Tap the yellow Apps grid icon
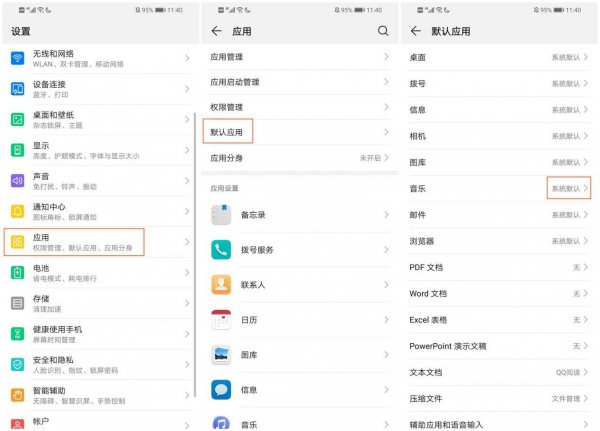Screen dimensions: 600x431 tap(17, 242)
